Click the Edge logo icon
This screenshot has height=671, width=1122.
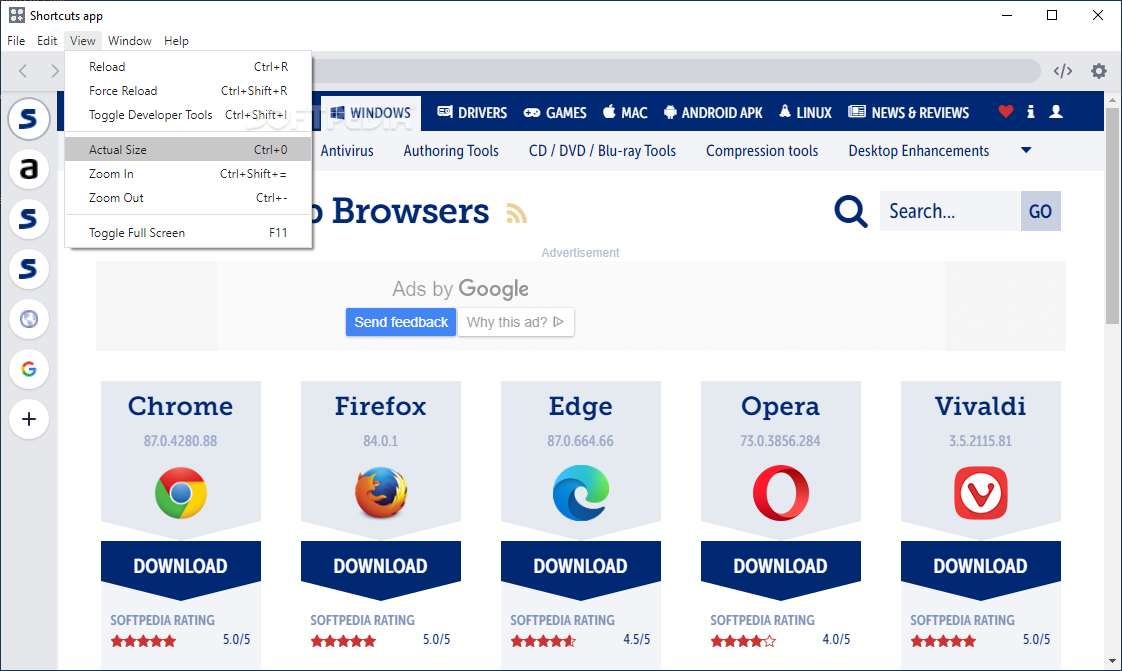pos(580,493)
